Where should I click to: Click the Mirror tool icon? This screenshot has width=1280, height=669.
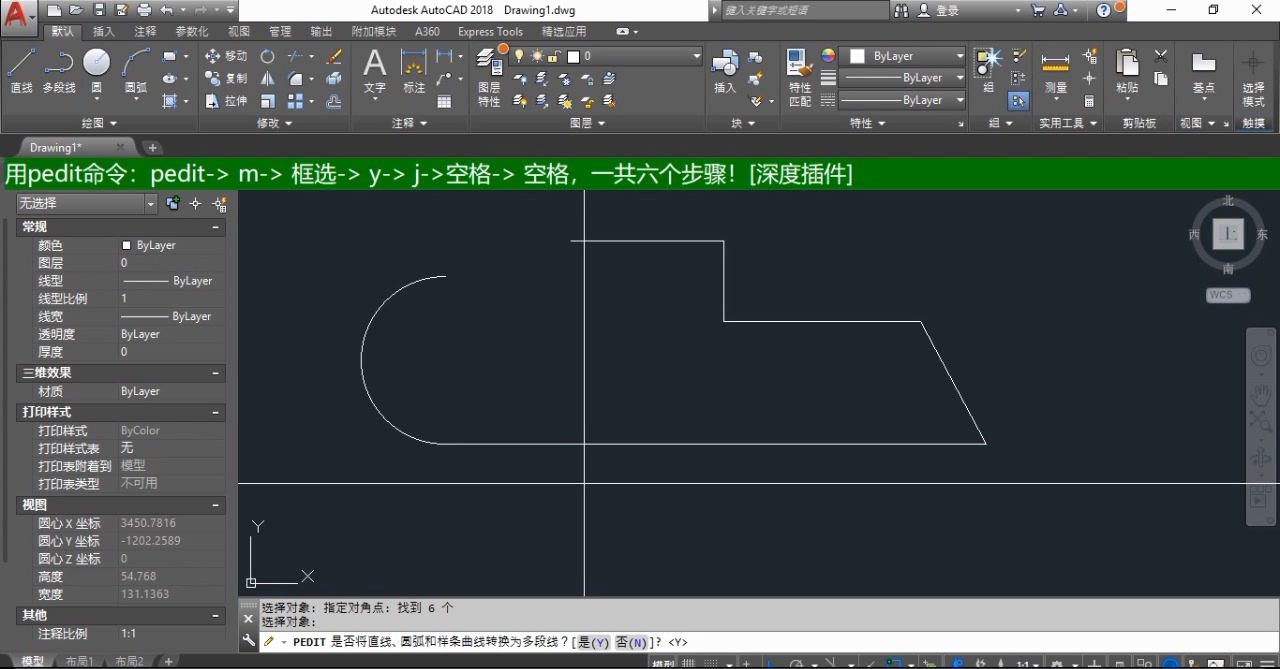click(x=267, y=78)
